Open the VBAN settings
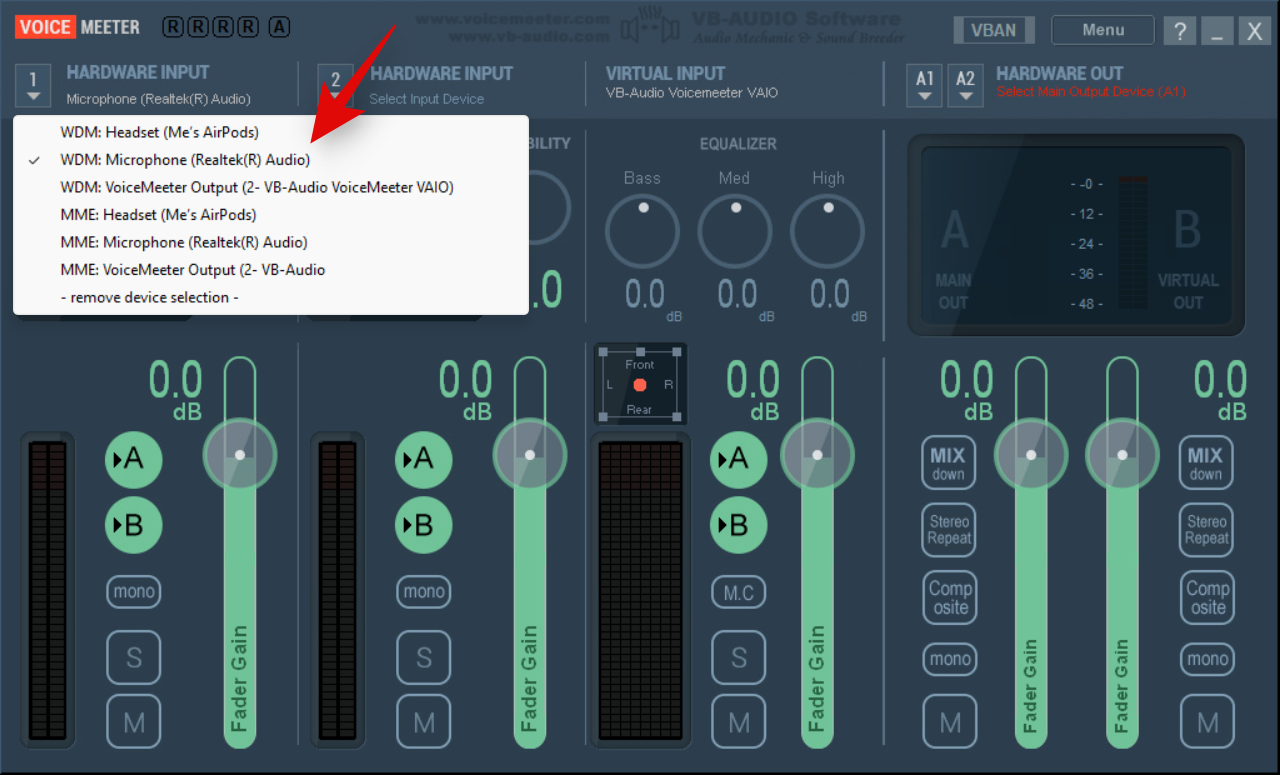The height and width of the screenshot is (775, 1280). (993, 30)
